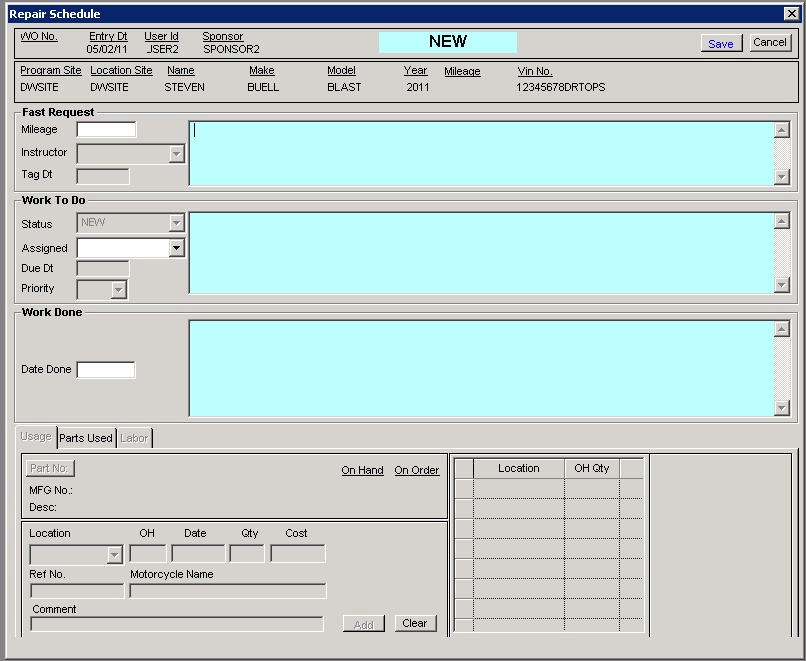This screenshot has width=806, height=661.
Task: Click inside the Fast Request text area
Action: (x=480, y=153)
